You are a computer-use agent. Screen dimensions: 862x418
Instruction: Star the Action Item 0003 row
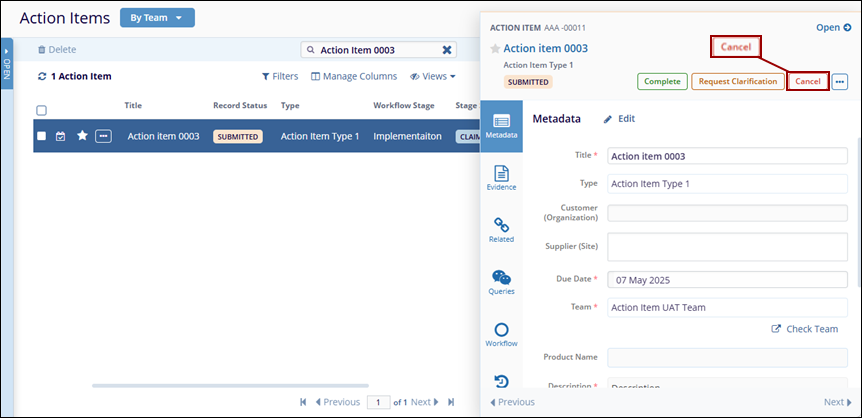[x=82, y=136]
